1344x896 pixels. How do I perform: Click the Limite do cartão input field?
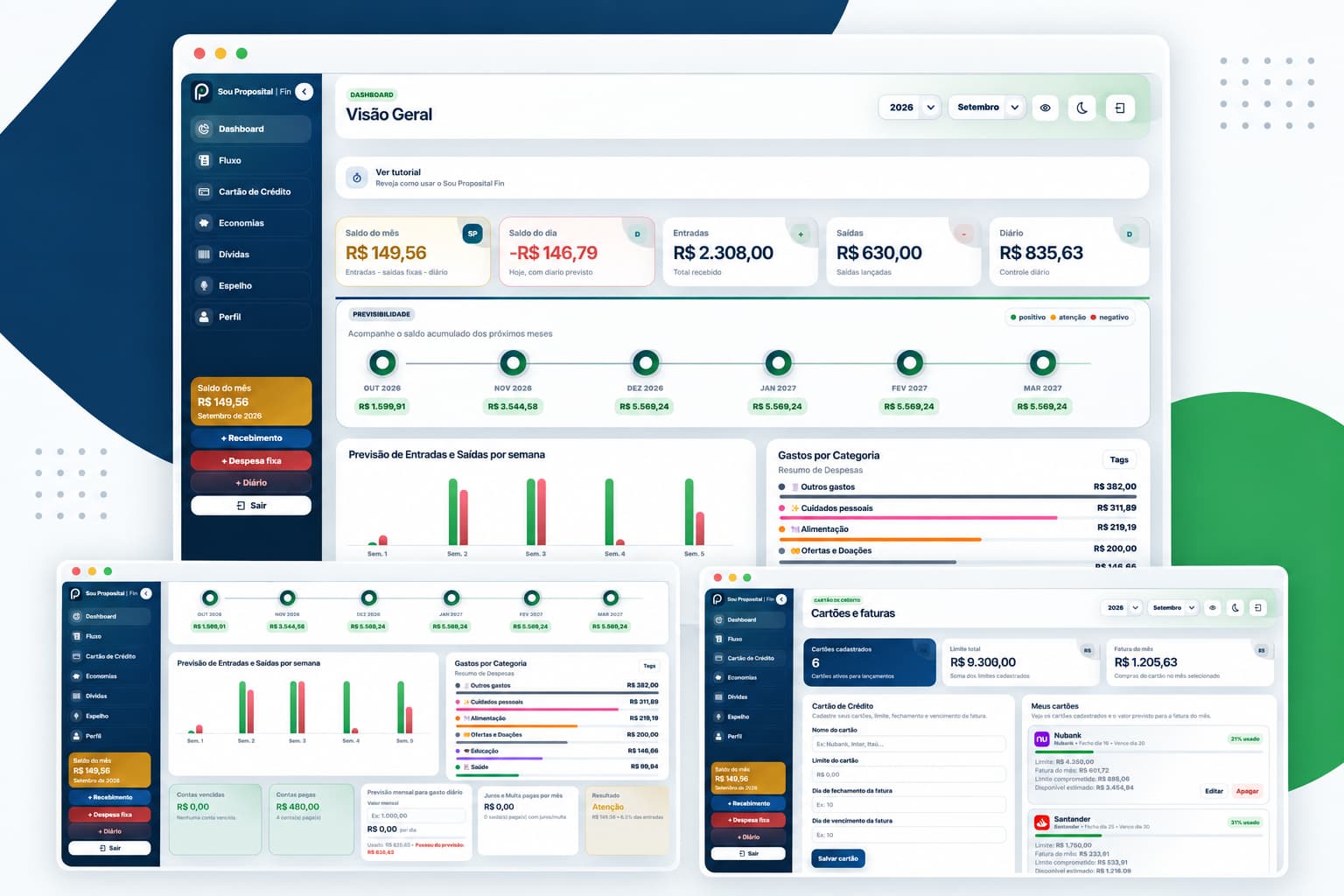[908, 774]
